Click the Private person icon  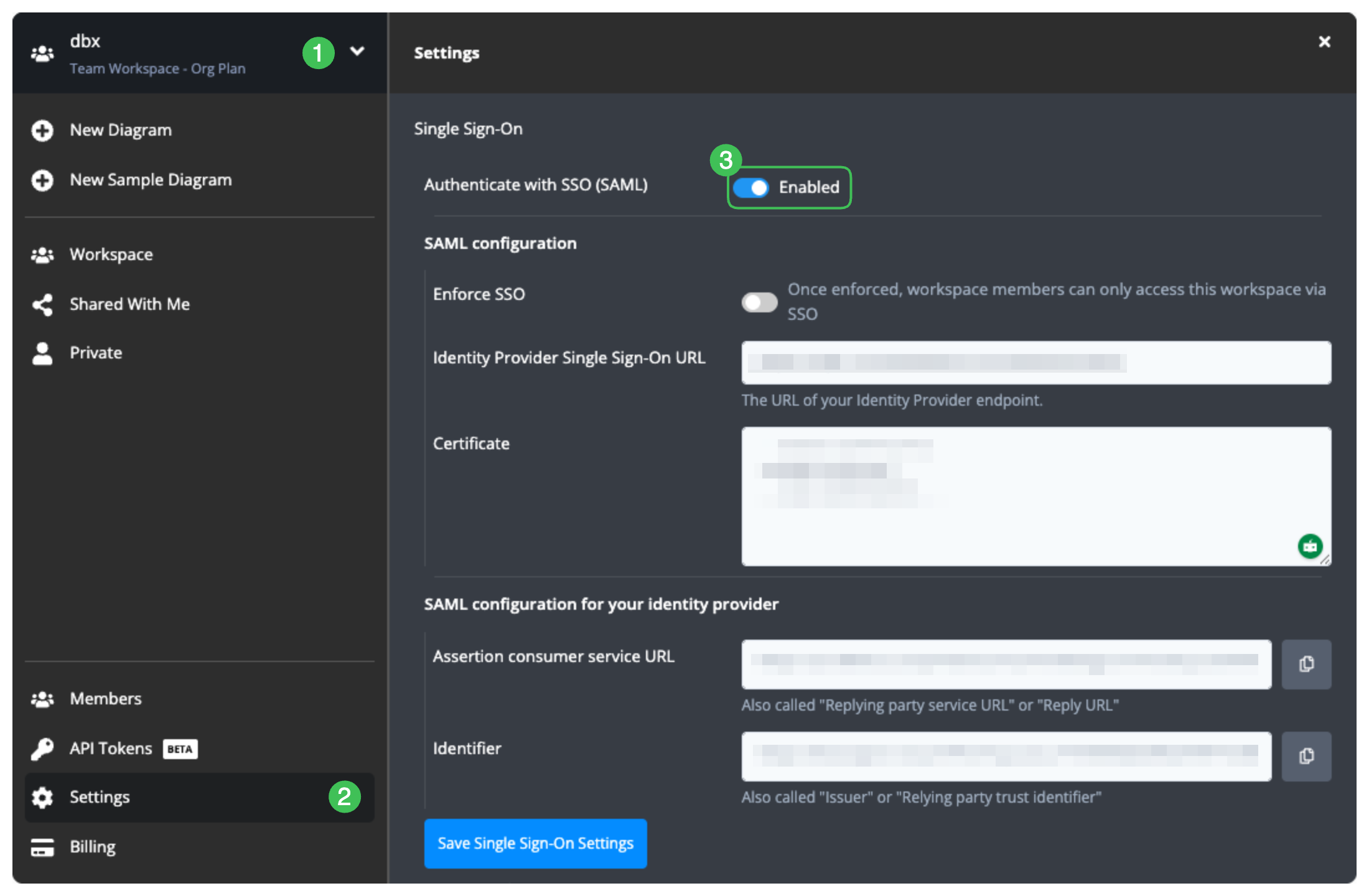(x=42, y=353)
